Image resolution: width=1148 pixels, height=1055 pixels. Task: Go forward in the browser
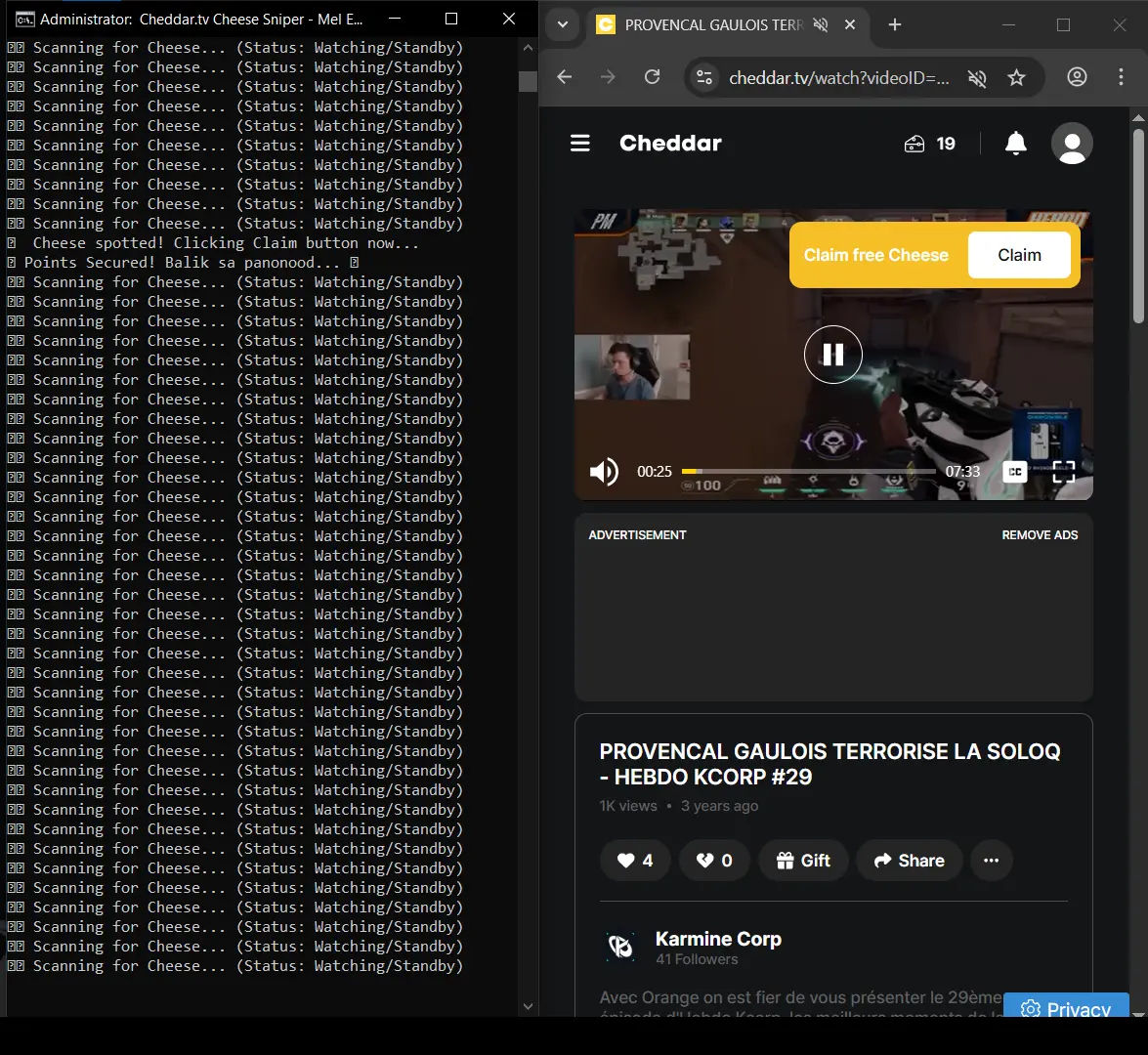[608, 77]
